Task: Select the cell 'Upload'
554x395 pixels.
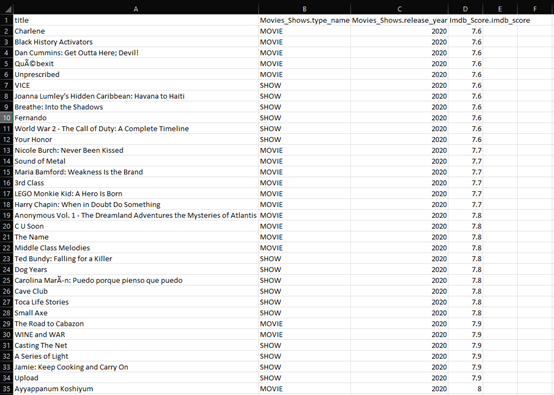Action: (136, 378)
